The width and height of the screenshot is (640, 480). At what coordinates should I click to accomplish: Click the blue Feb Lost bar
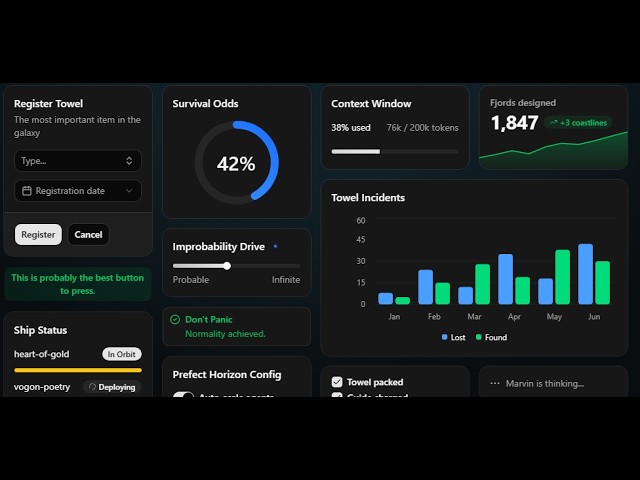[x=425, y=287]
